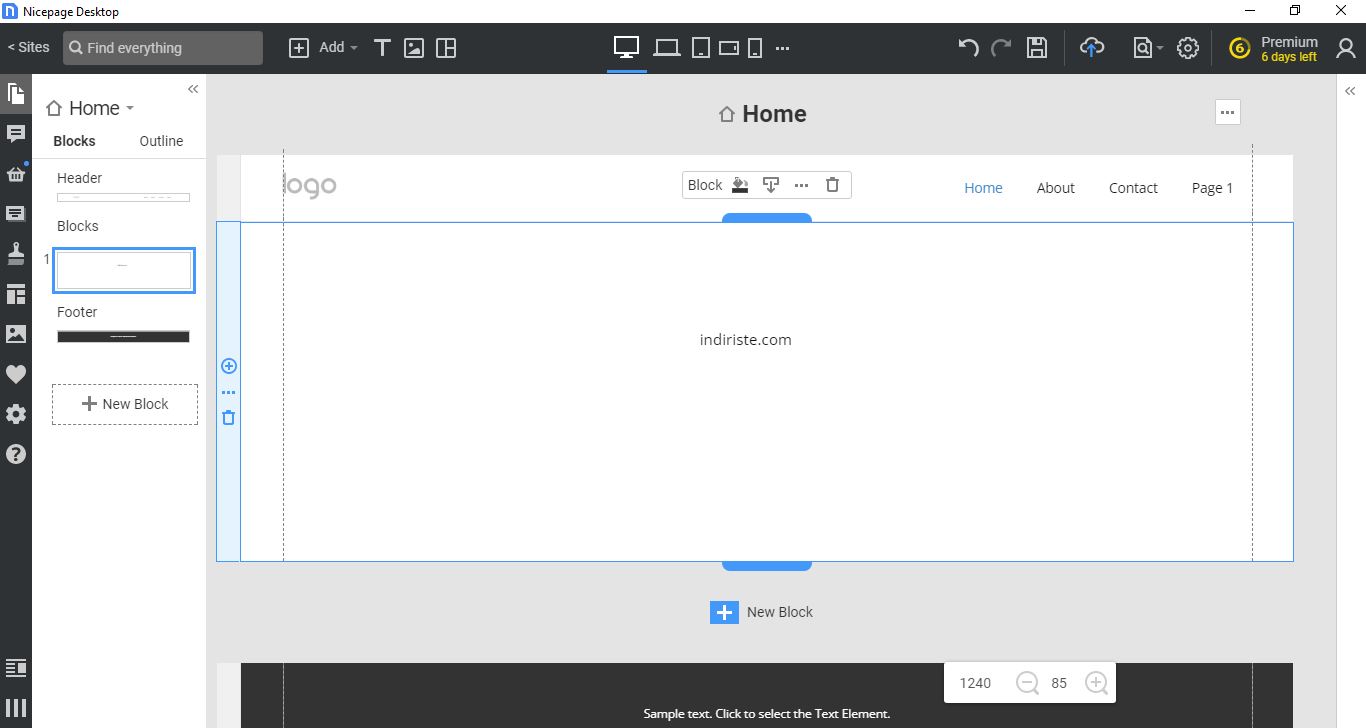Add a Grid layout element
Viewport: 1366px width, 728px height.
pyautogui.click(x=446, y=48)
